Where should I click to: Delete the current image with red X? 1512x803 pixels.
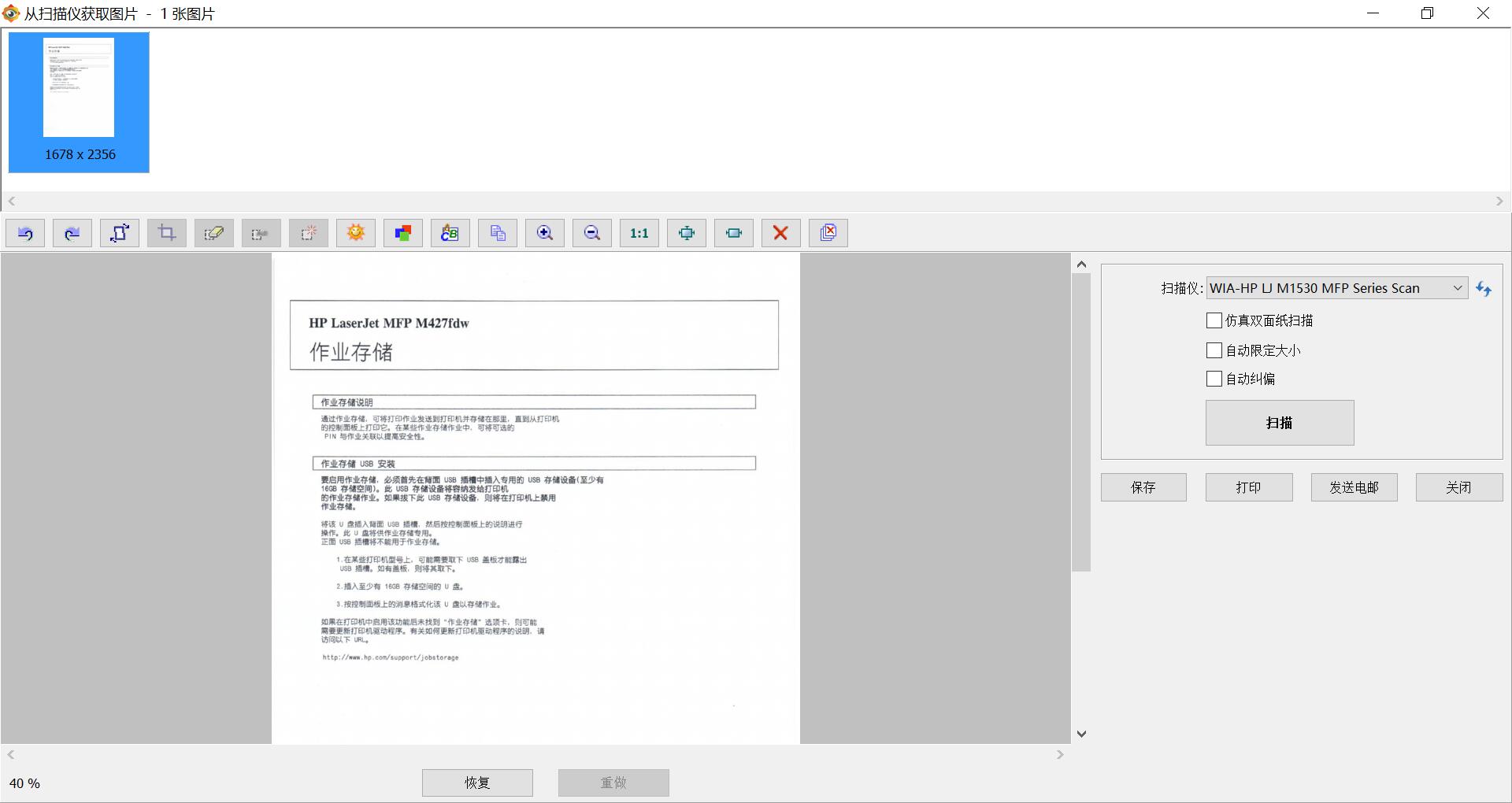(781, 233)
